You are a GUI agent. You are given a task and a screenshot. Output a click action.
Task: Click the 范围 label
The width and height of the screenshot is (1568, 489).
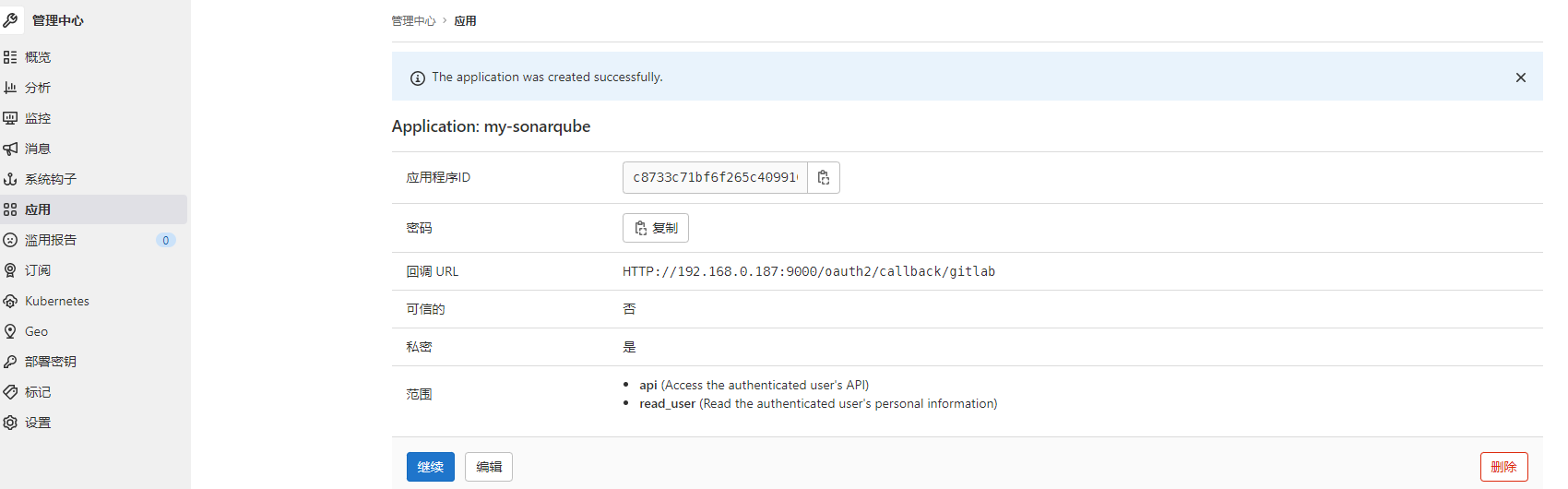point(420,394)
